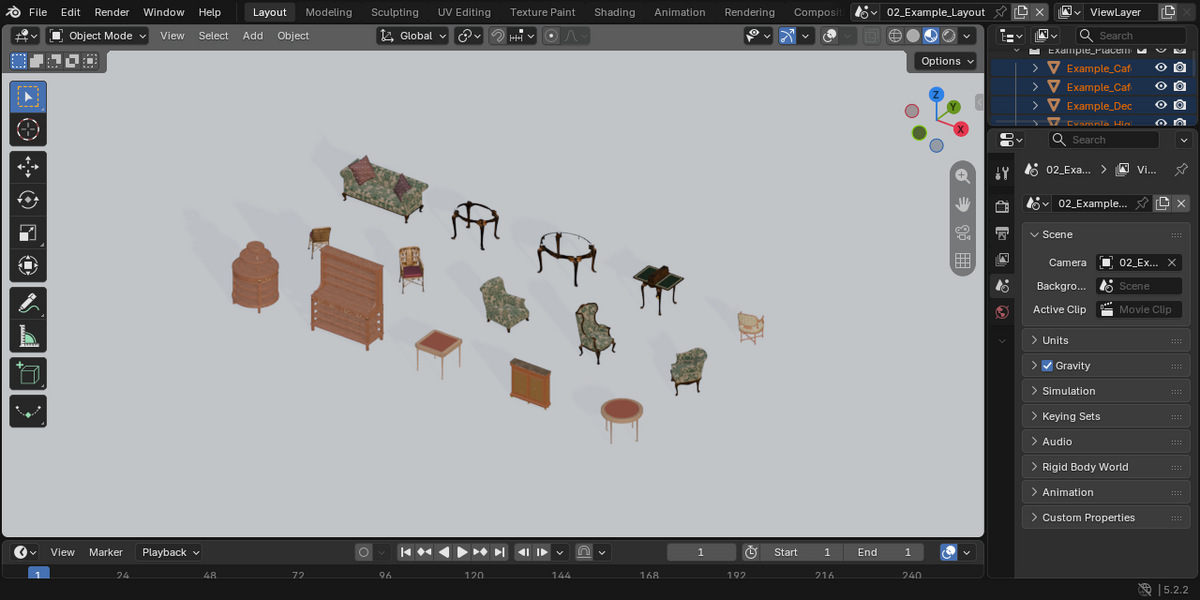
Task: Click select mode Extend icon
Action: click(x=37, y=61)
